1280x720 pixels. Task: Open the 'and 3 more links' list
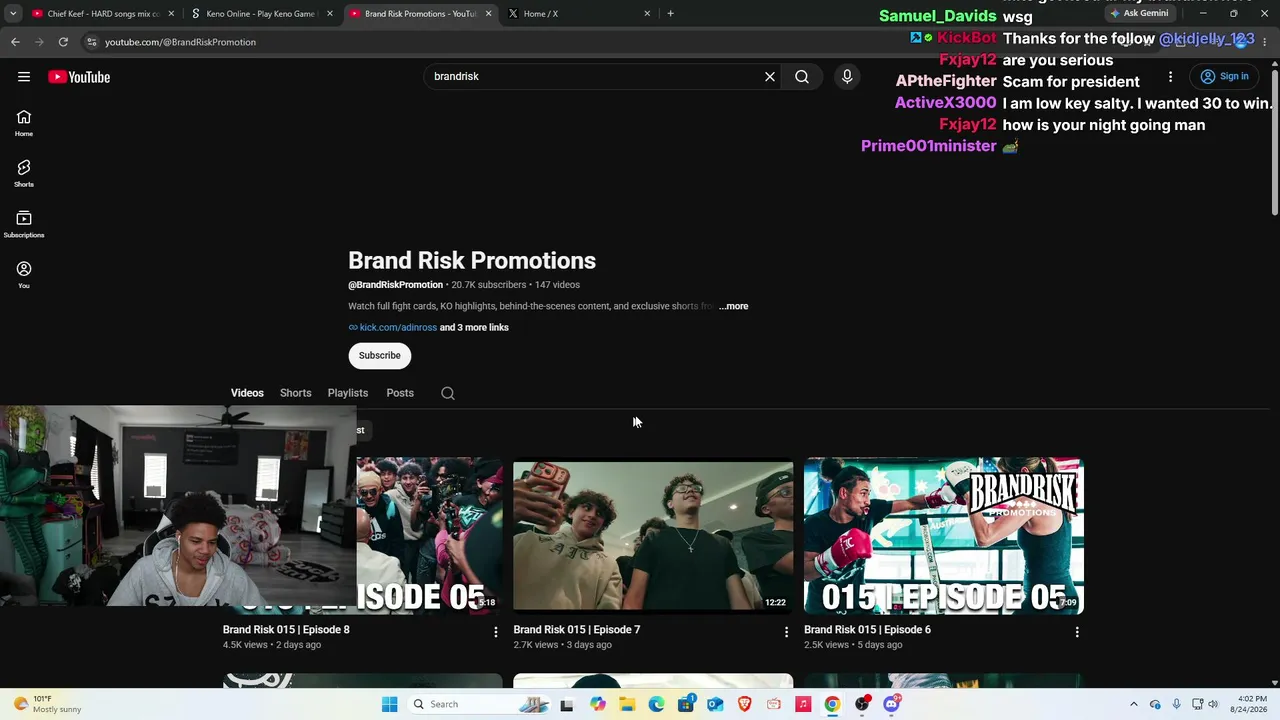(x=474, y=328)
